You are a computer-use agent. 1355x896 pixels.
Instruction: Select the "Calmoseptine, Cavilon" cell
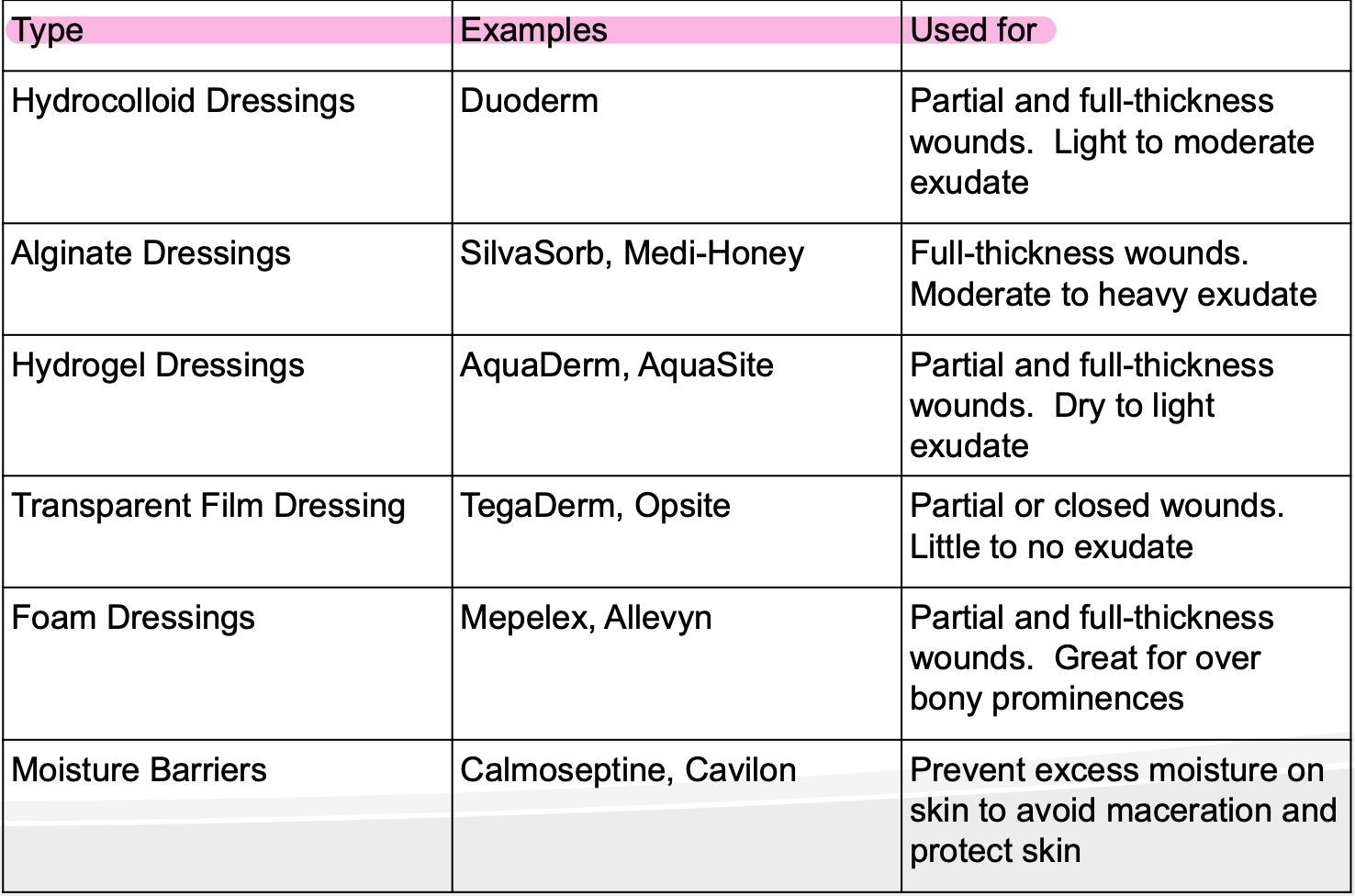[628, 770]
